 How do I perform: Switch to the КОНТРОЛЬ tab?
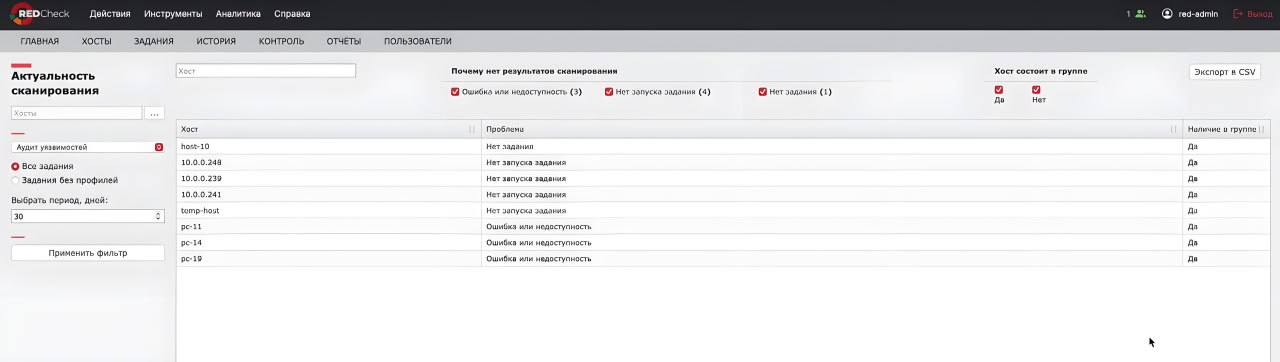click(281, 42)
